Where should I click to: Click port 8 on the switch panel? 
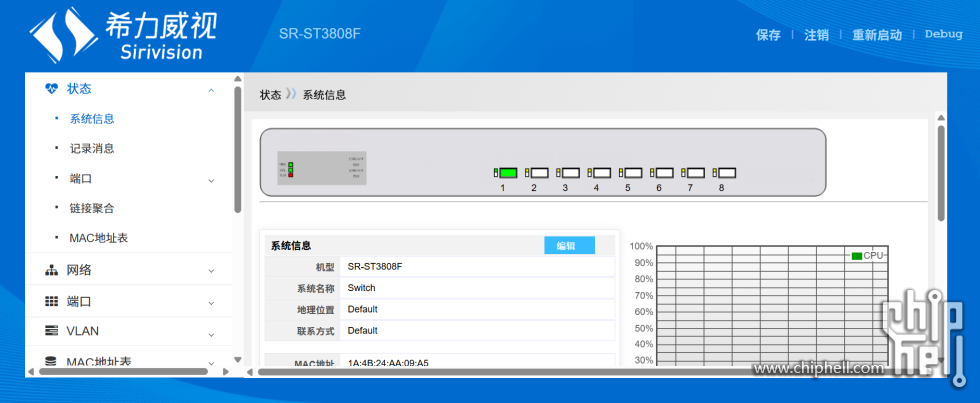coord(726,173)
